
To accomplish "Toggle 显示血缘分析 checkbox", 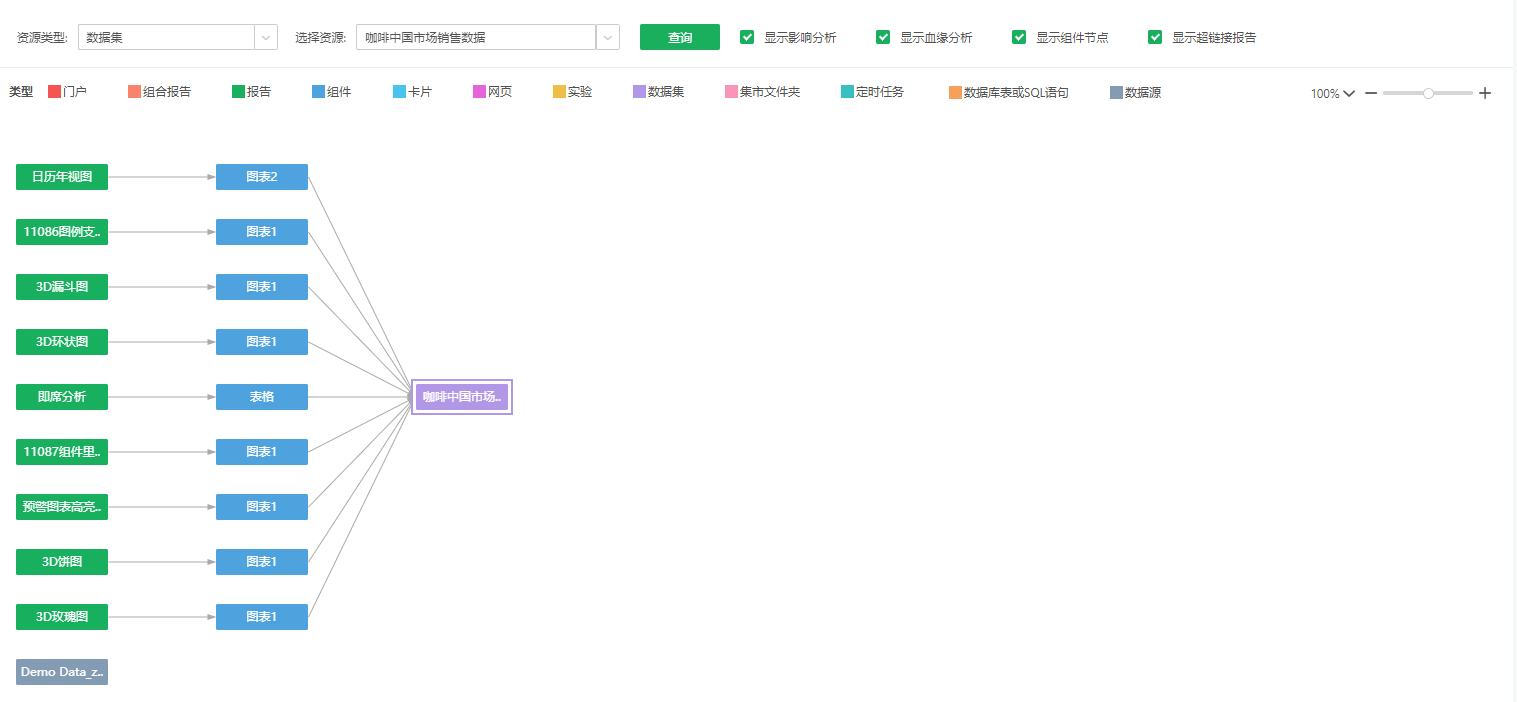I will 883,37.
